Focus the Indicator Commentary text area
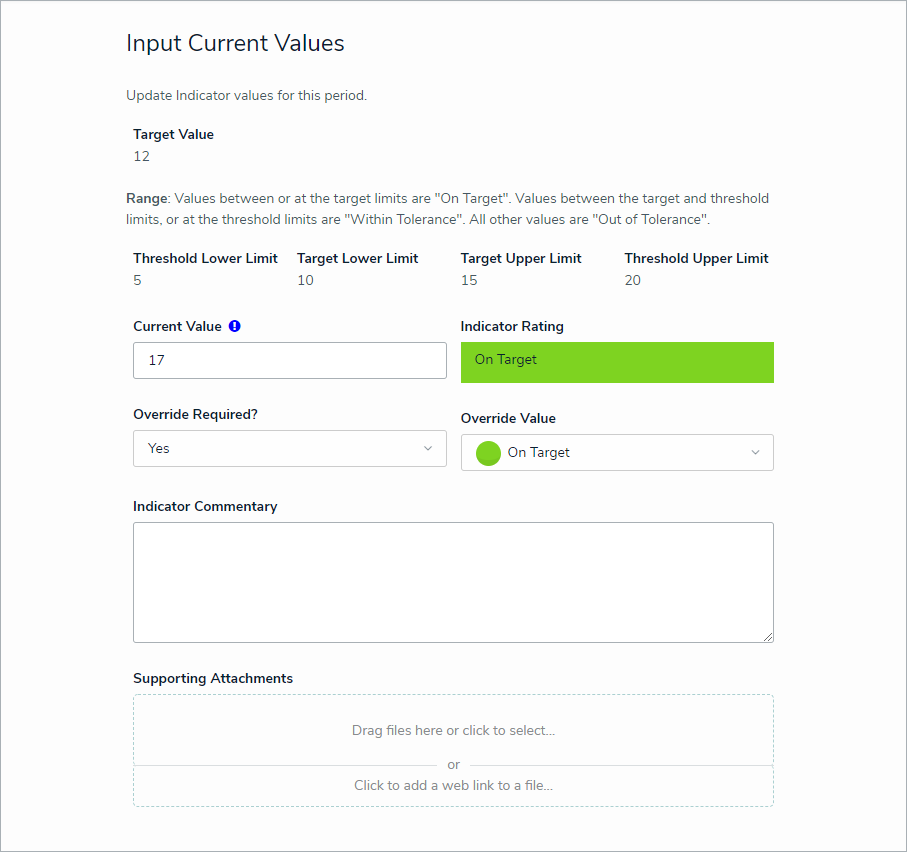This screenshot has width=907, height=852. pyautogui.click(x=452, y=581)
